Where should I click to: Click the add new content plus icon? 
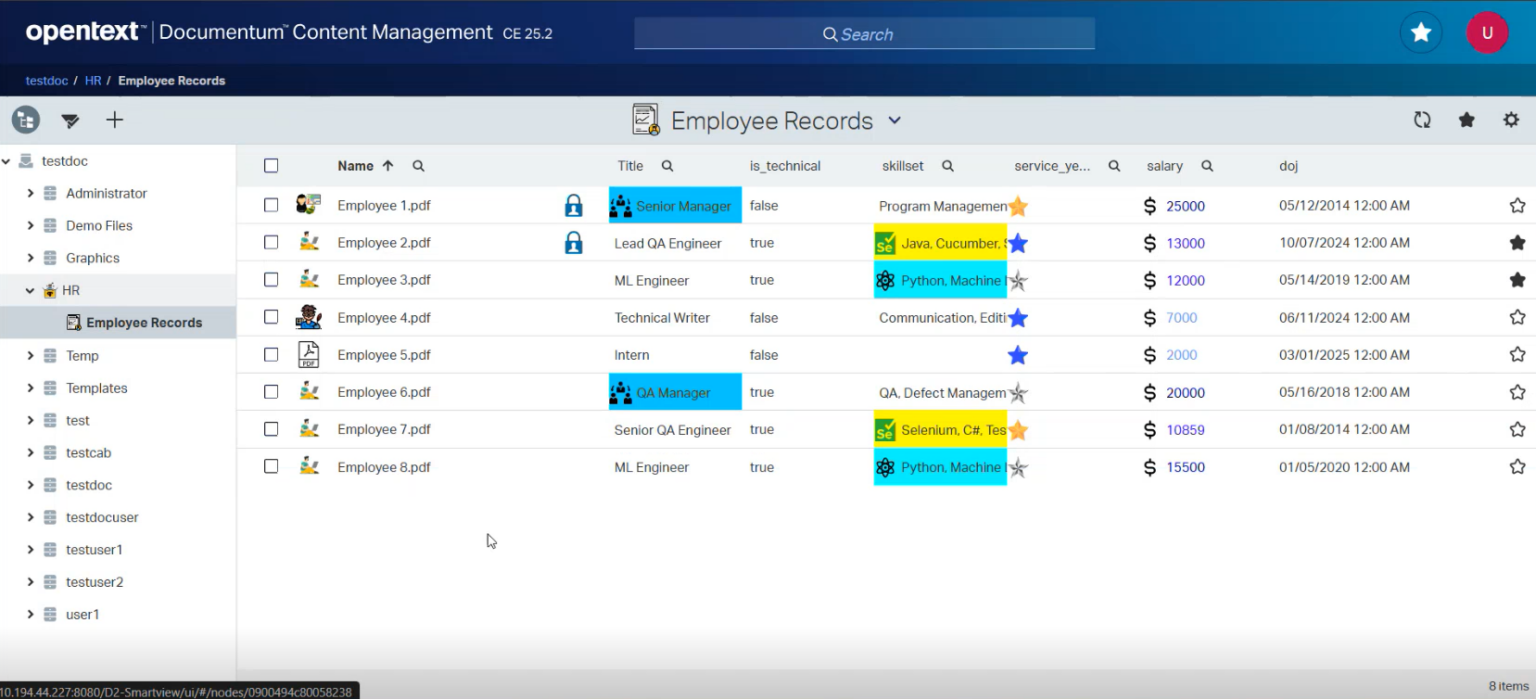114,119
